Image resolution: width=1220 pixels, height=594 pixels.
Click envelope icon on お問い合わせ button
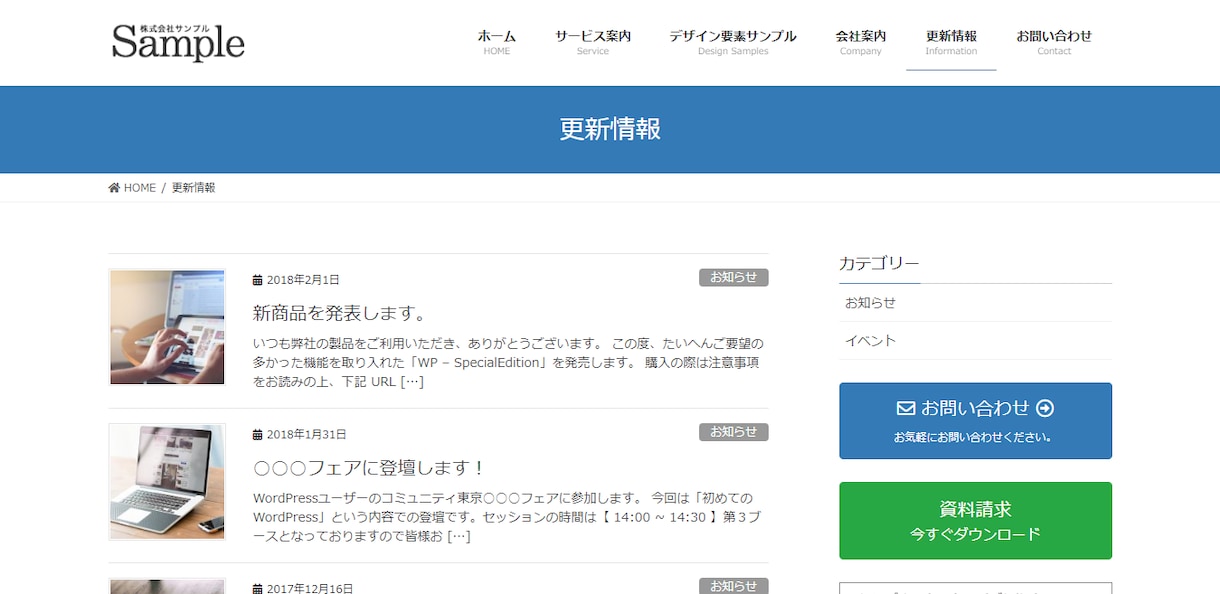pyautogui.click(x=906, y=408)
